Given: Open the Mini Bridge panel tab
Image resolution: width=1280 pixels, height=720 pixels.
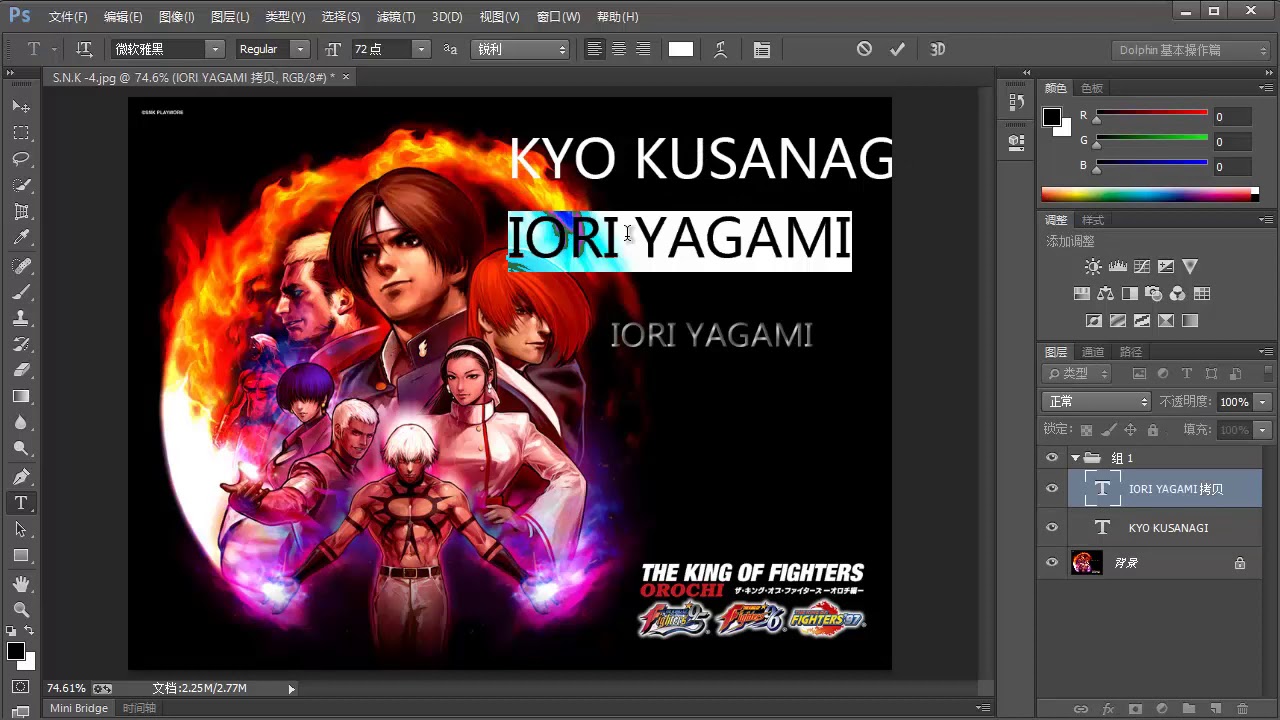Looking at the screenshot, I should pos(79,708).
